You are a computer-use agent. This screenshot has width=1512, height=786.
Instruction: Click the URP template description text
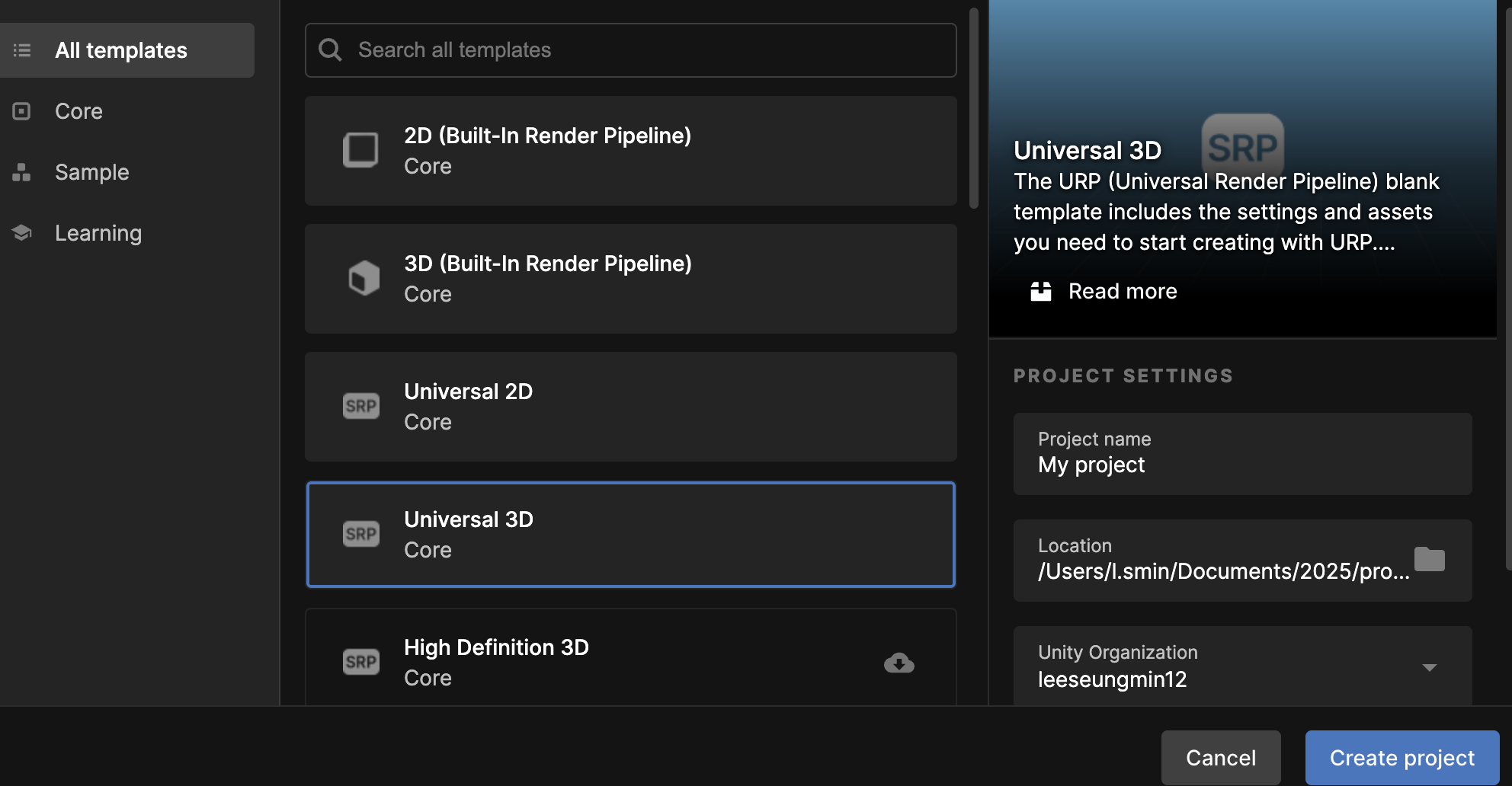click(x=1226, y=212)
